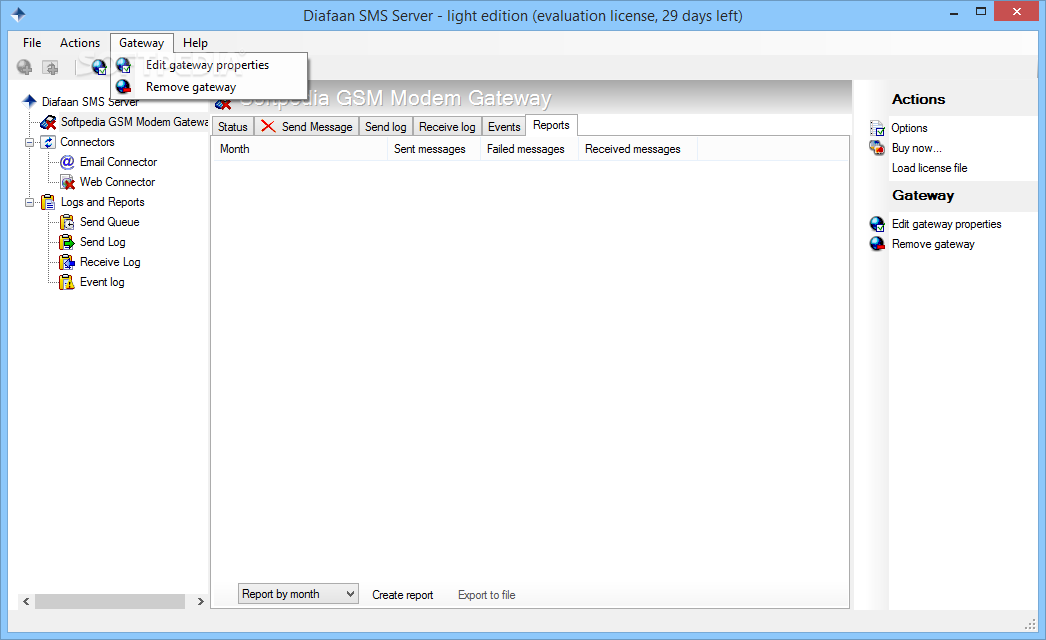
Task: Open Event log in tree
Action: pos(102,282)
